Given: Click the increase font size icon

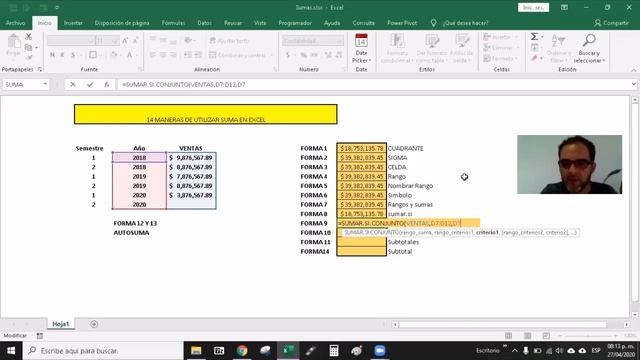Looking at the screenshot, I should coord(125,41).
